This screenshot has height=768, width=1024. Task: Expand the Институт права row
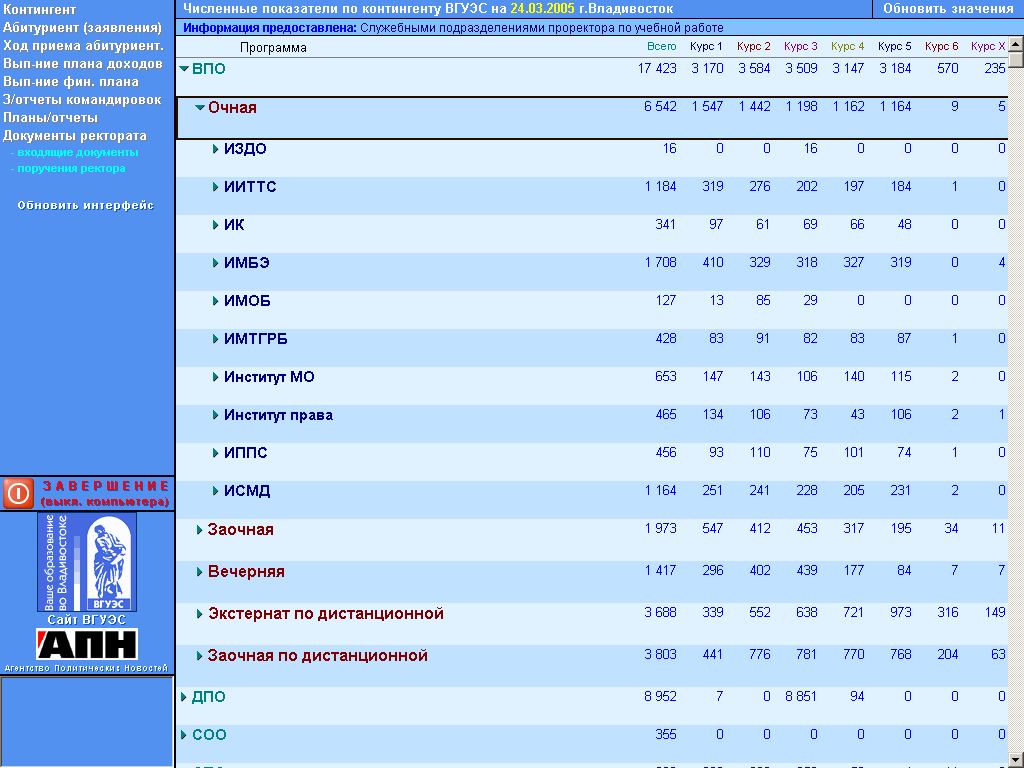(216, 415)
